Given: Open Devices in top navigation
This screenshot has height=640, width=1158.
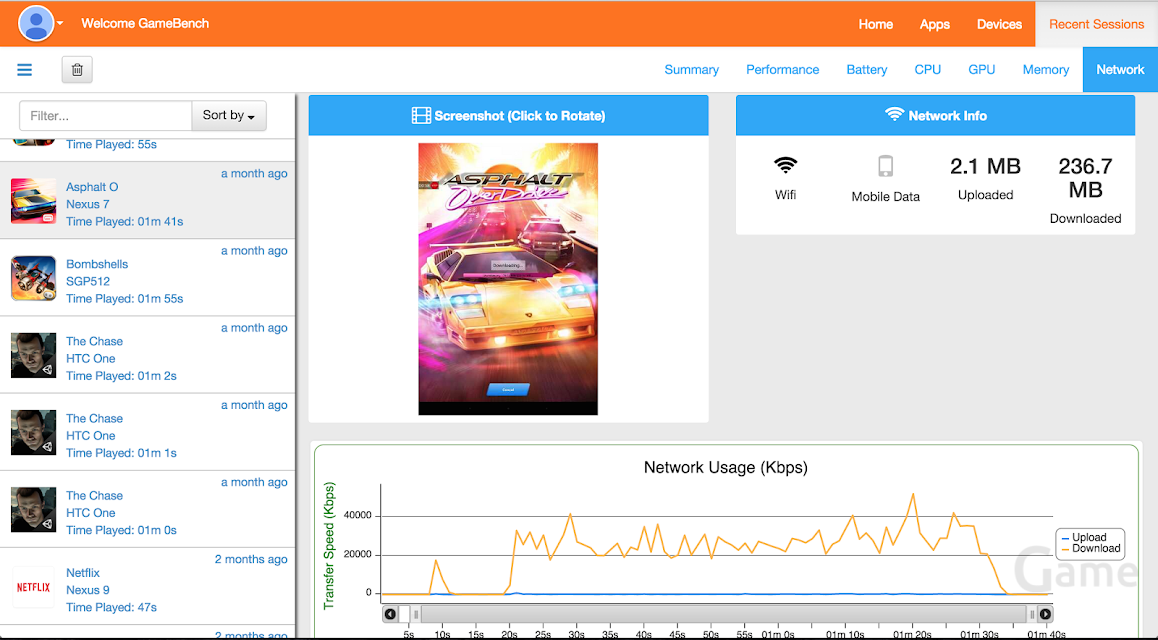Looking at the screenshot, I should pos(998,24).
